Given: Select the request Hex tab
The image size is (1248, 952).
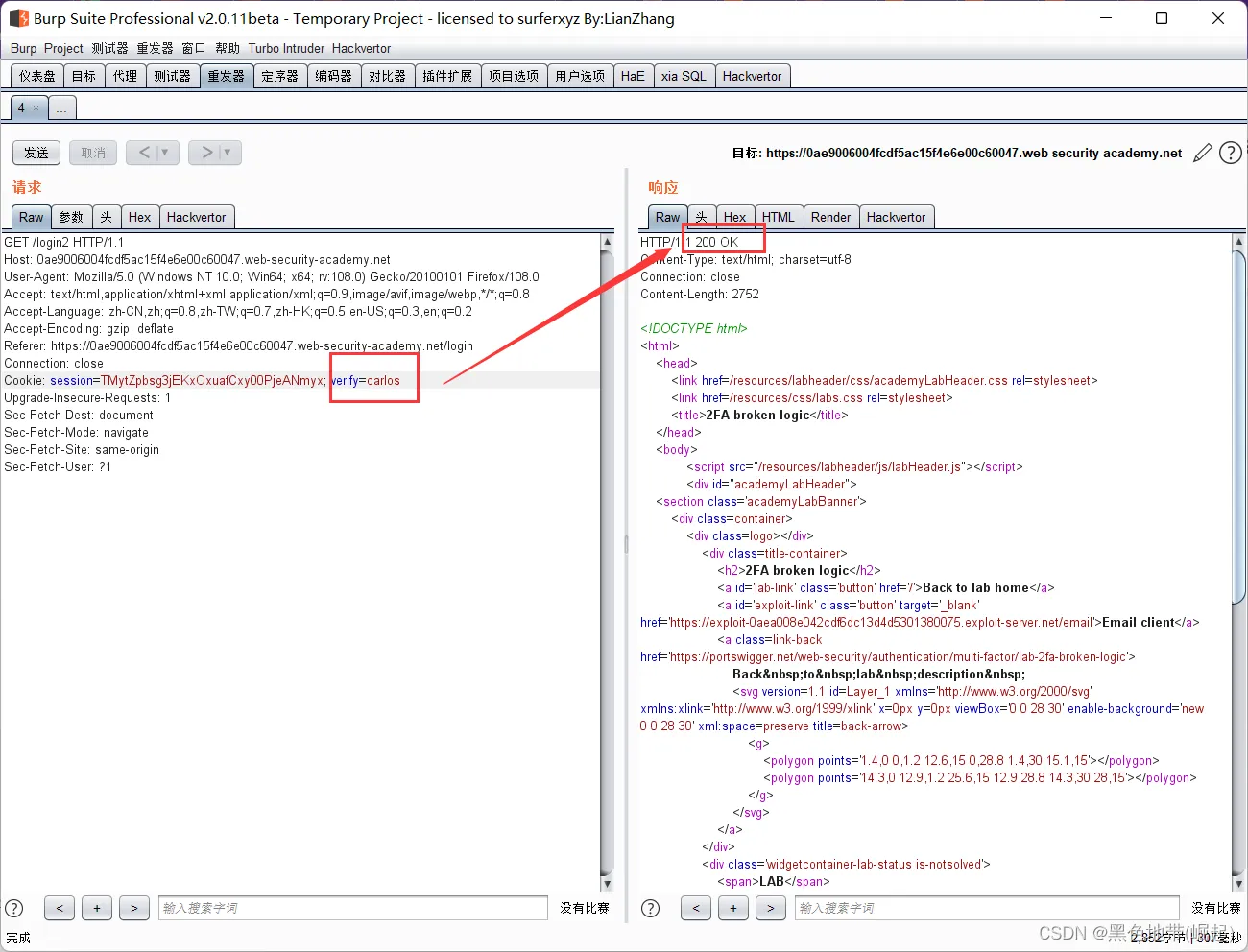Looking at the screenshot, I should [140, 217].
